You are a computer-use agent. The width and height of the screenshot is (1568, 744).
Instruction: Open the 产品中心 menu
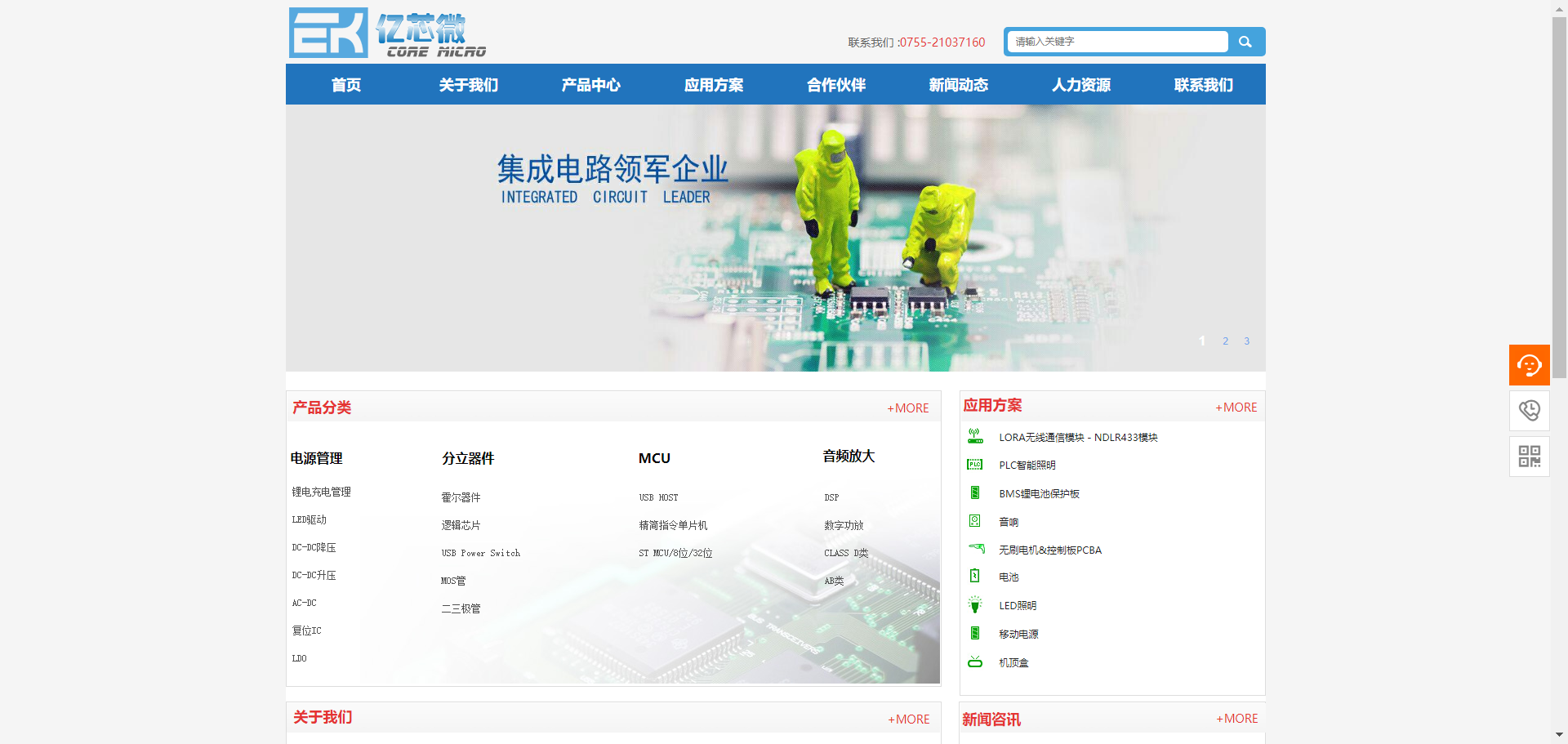click(x=590, y=84)
